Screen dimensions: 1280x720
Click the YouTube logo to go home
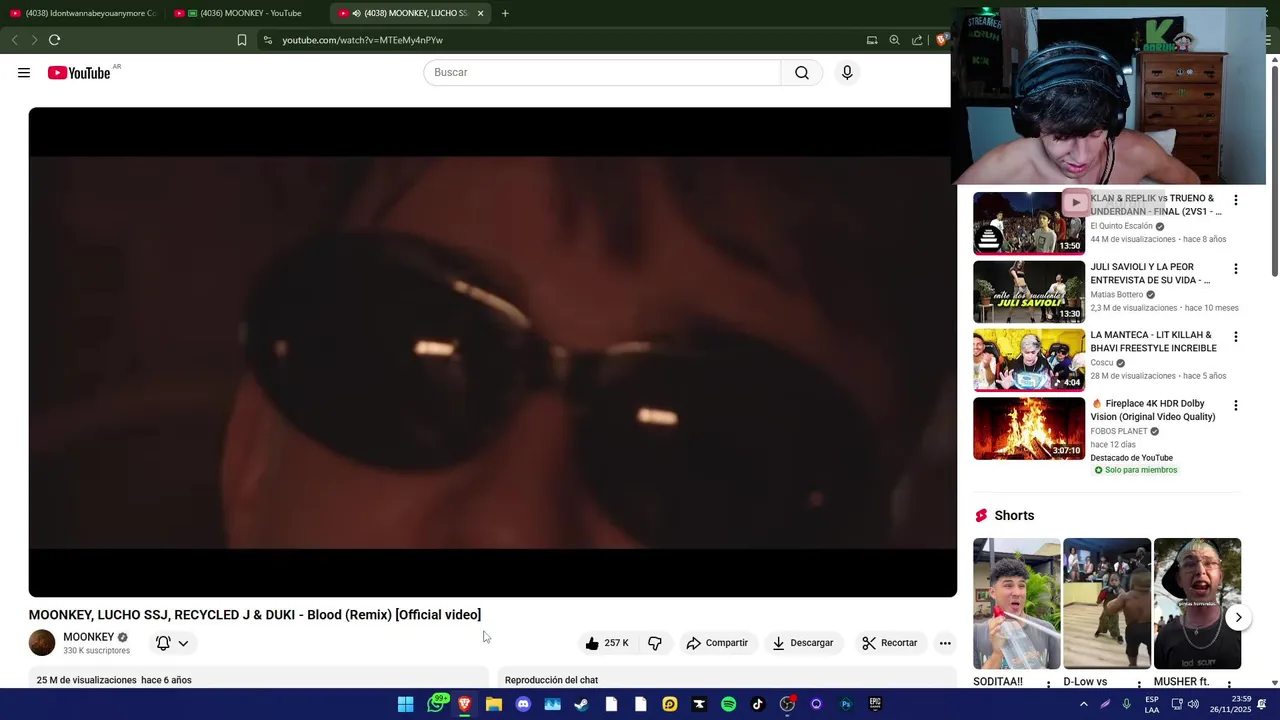point(80,72)
